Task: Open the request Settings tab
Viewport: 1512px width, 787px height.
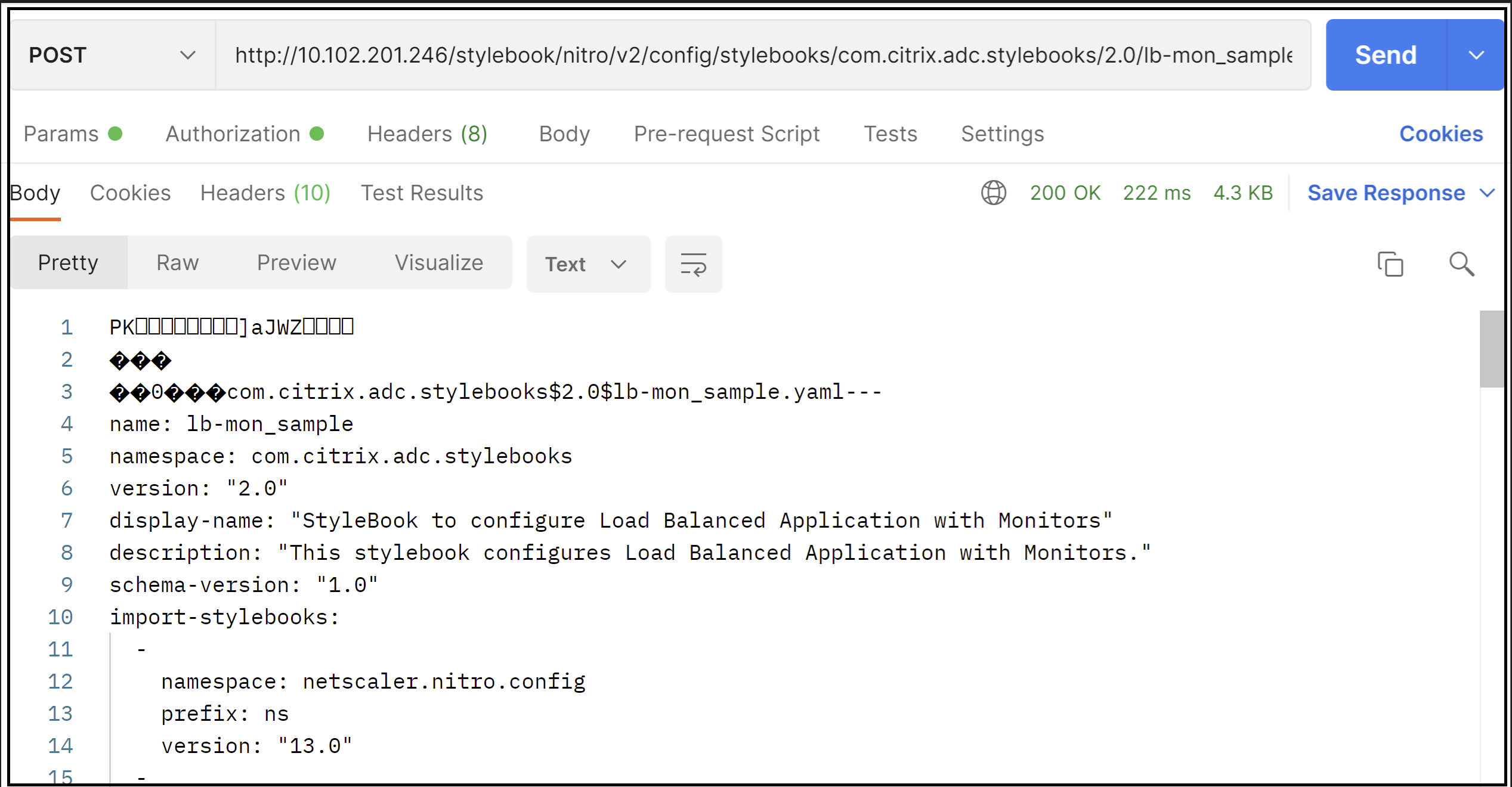Action: point(1002,134)
